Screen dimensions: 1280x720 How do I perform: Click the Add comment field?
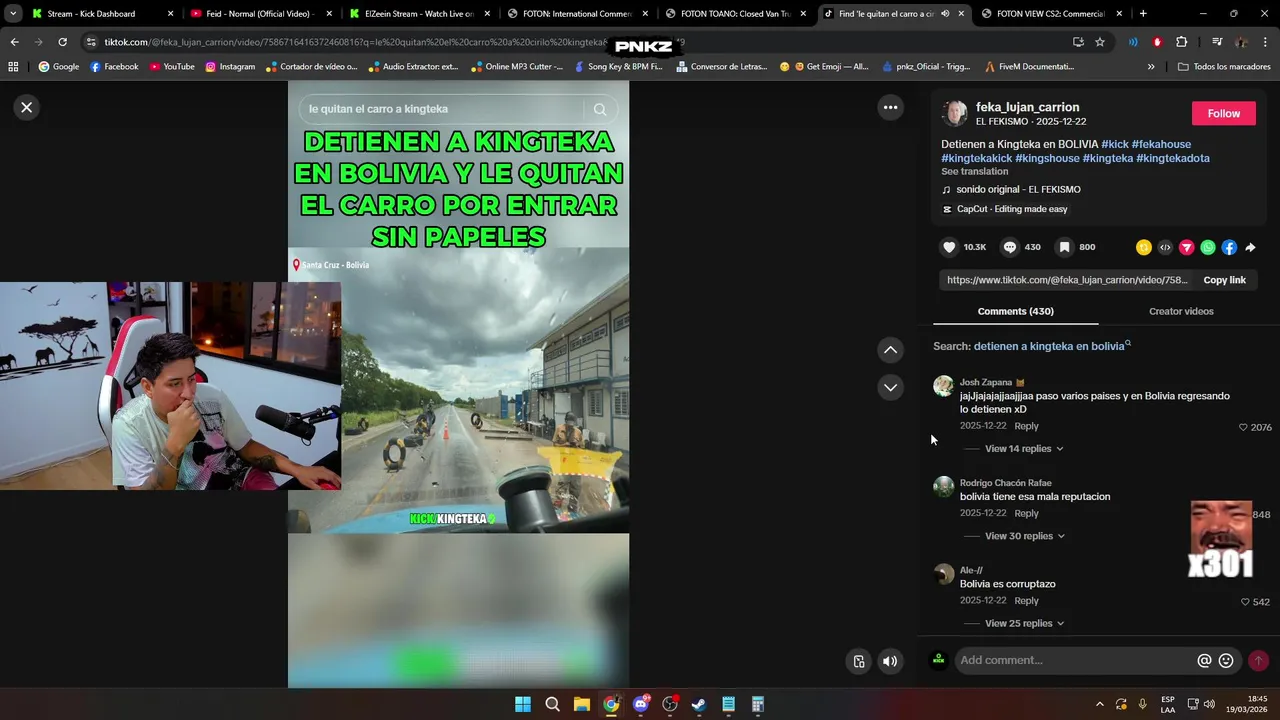(x=1075, y=660)
